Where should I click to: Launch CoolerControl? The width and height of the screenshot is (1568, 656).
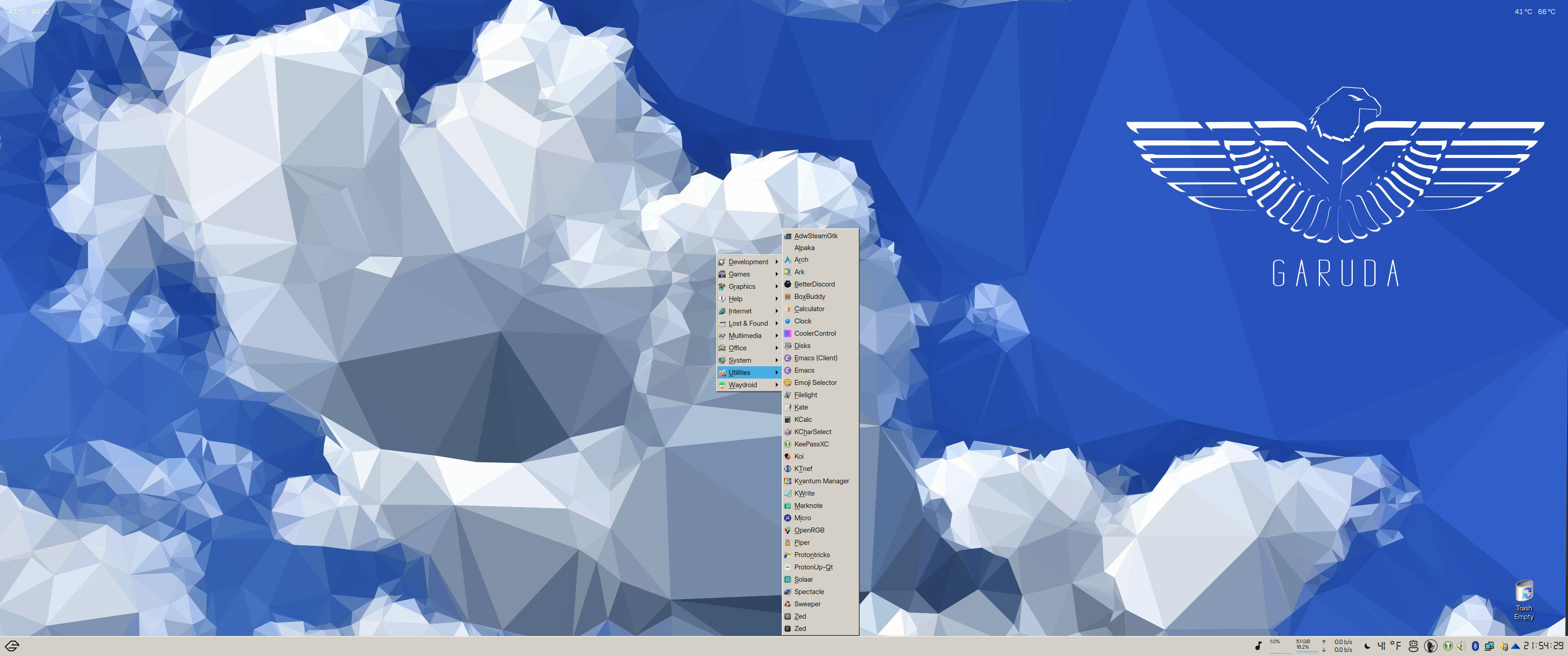pyautogui.click(x=820, y=333)
